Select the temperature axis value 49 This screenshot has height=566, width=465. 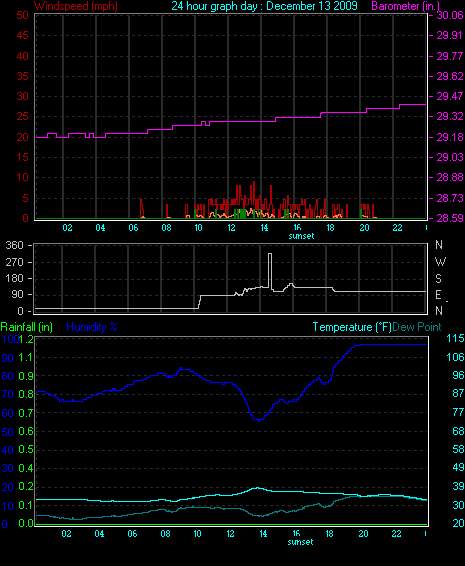click(458, 467)
